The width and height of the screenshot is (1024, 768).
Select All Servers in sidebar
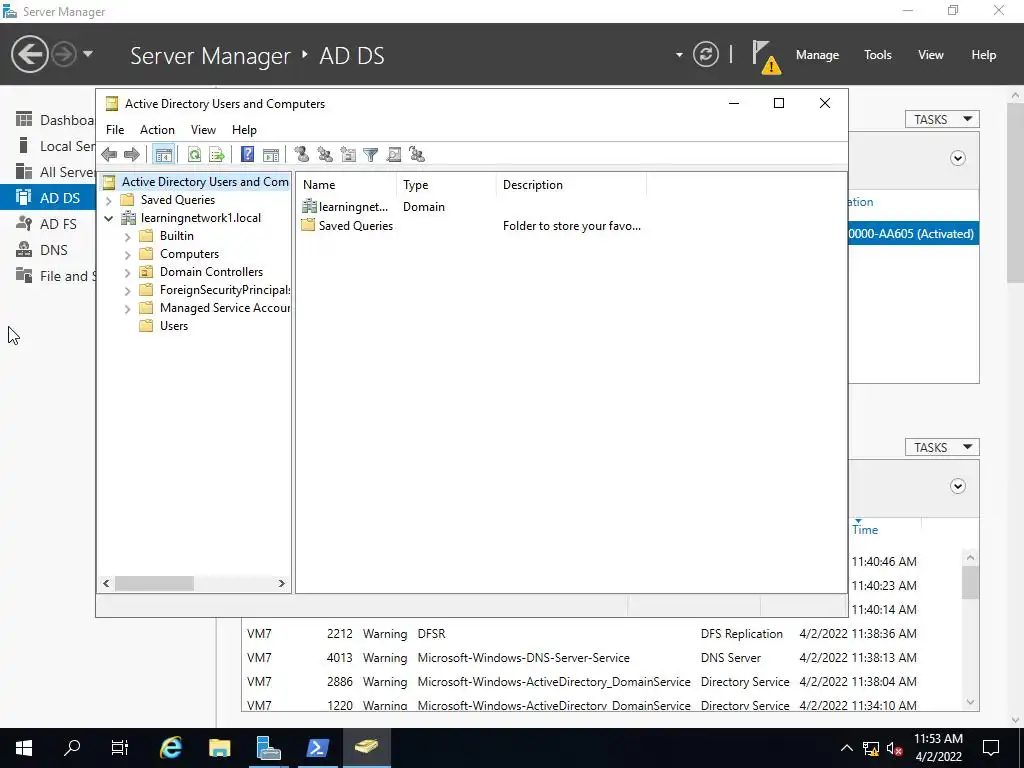point(56,172)
